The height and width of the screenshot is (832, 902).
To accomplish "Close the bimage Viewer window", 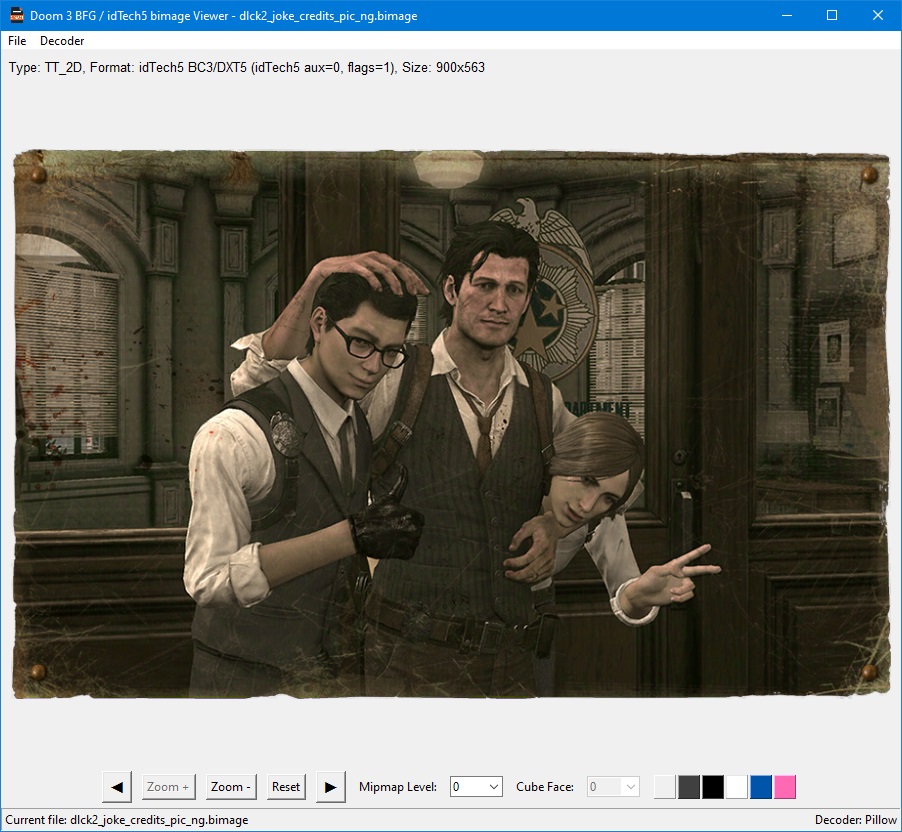I will point(878,16).
